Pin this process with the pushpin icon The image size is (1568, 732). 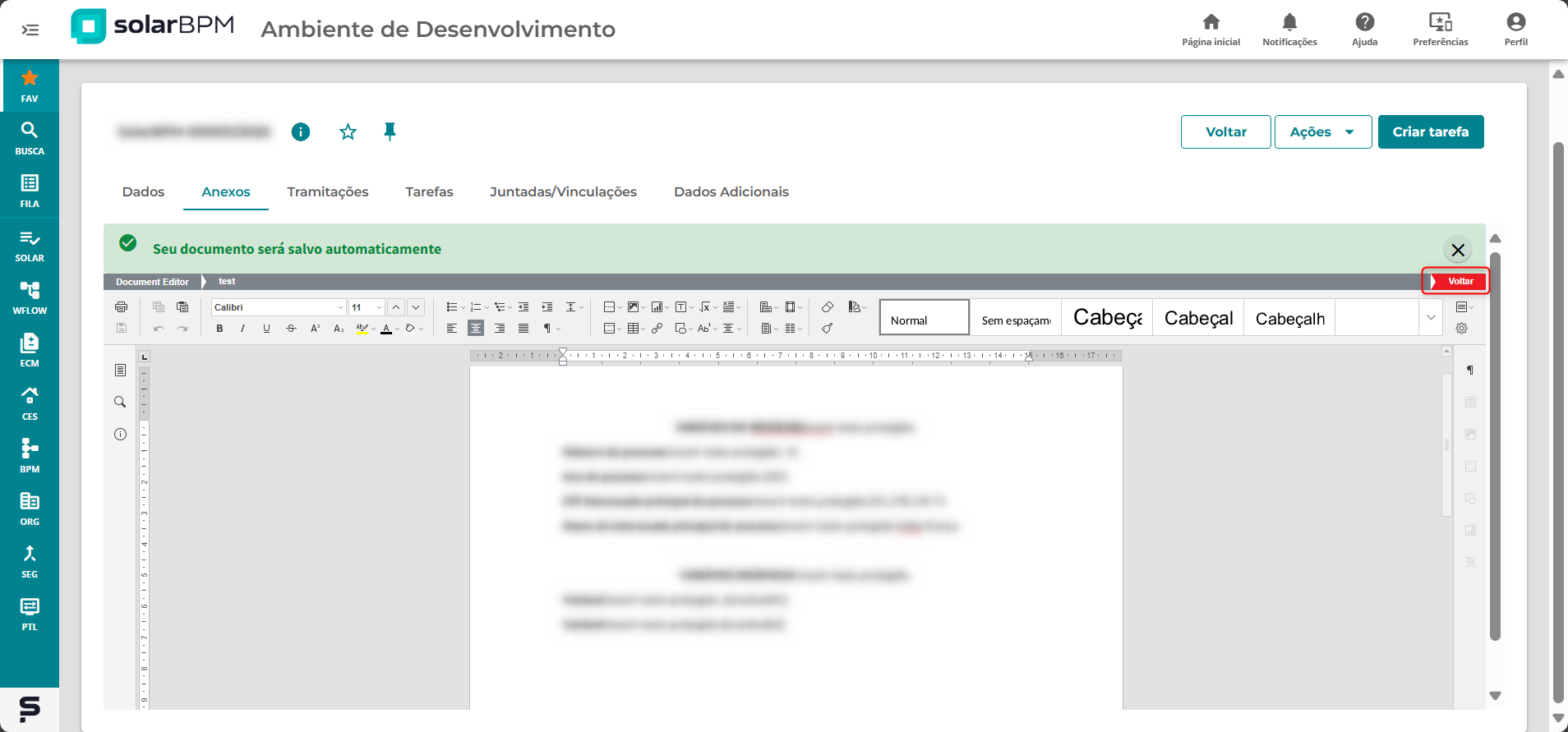point(390,131)
